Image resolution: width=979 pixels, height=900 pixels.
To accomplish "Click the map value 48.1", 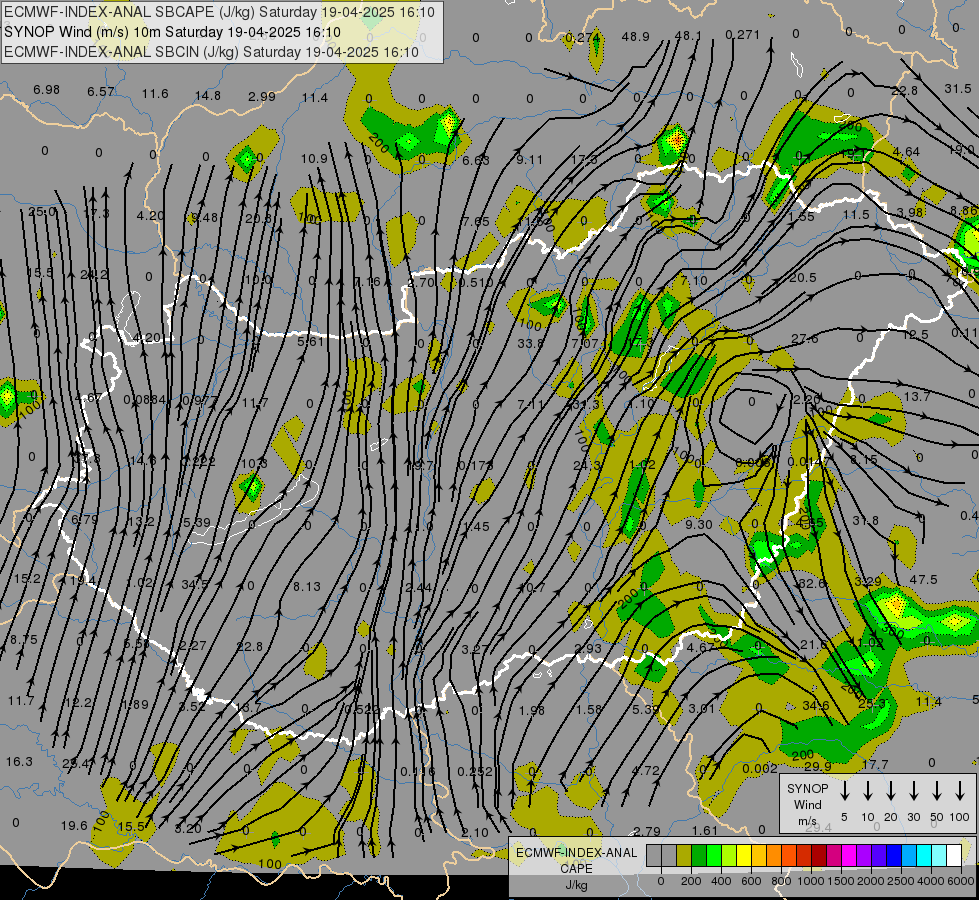I will pyautogui.click(x=688, y=36).
